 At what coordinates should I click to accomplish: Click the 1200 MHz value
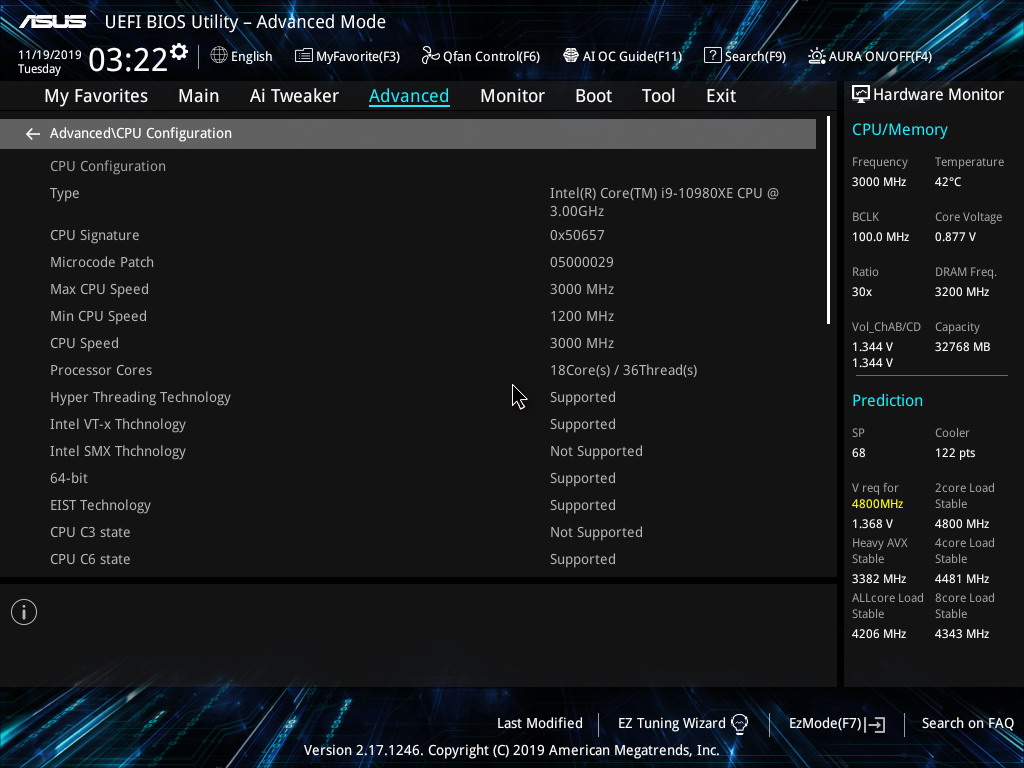coord(581,316)
